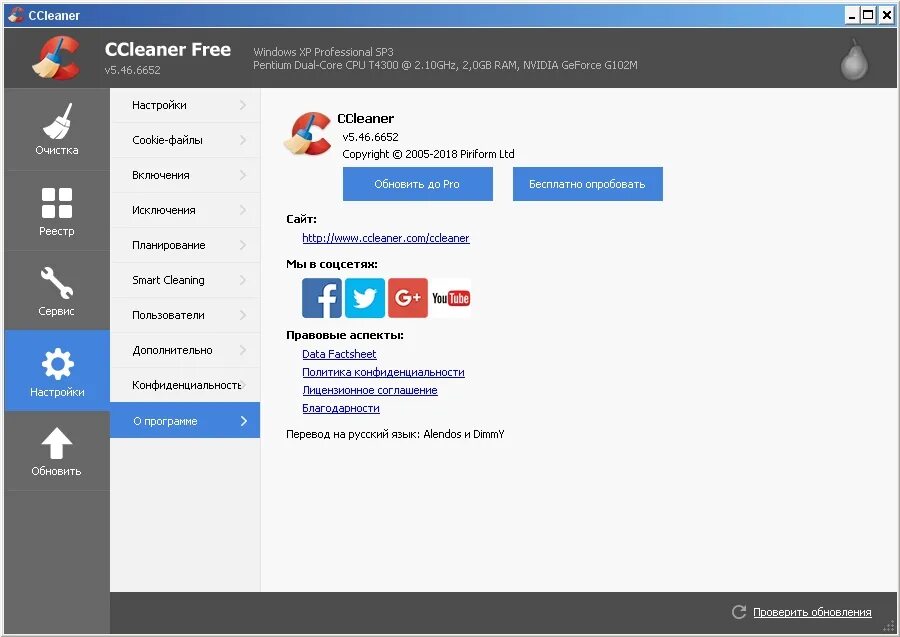Open the Настройки submenu item
This screenshot has width=900, height=637.
[185, 105]
